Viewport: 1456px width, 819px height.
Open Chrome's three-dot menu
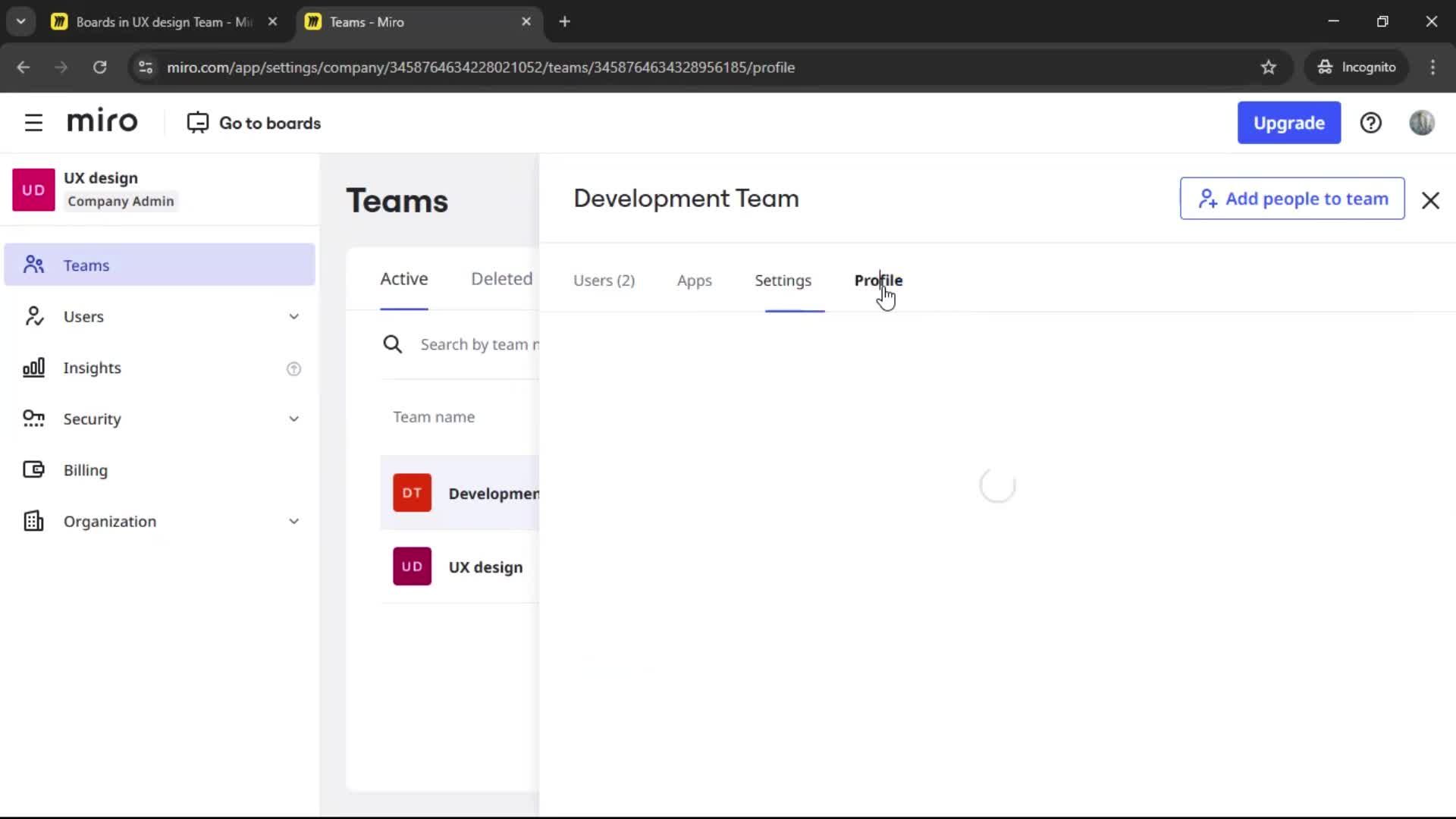click(1432, 67)
